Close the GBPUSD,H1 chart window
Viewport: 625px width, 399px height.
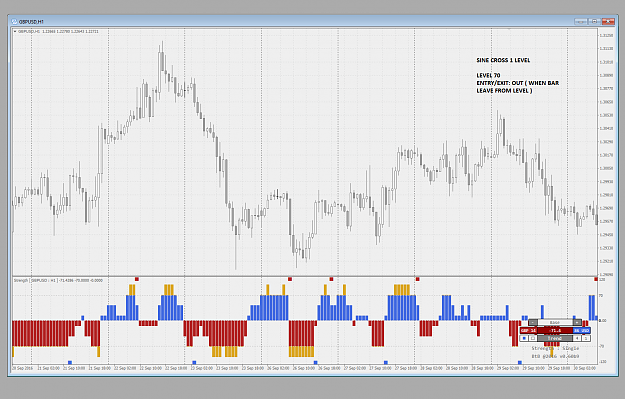[608, 21]
